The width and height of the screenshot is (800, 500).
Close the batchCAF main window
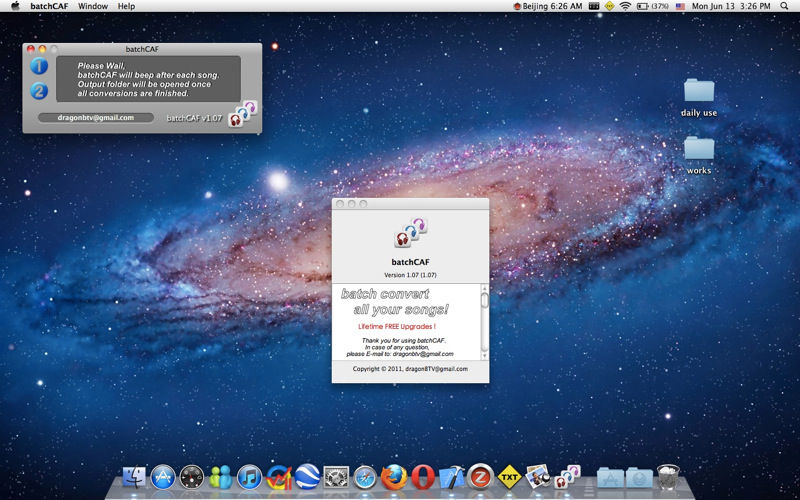(x=31, y=49)
